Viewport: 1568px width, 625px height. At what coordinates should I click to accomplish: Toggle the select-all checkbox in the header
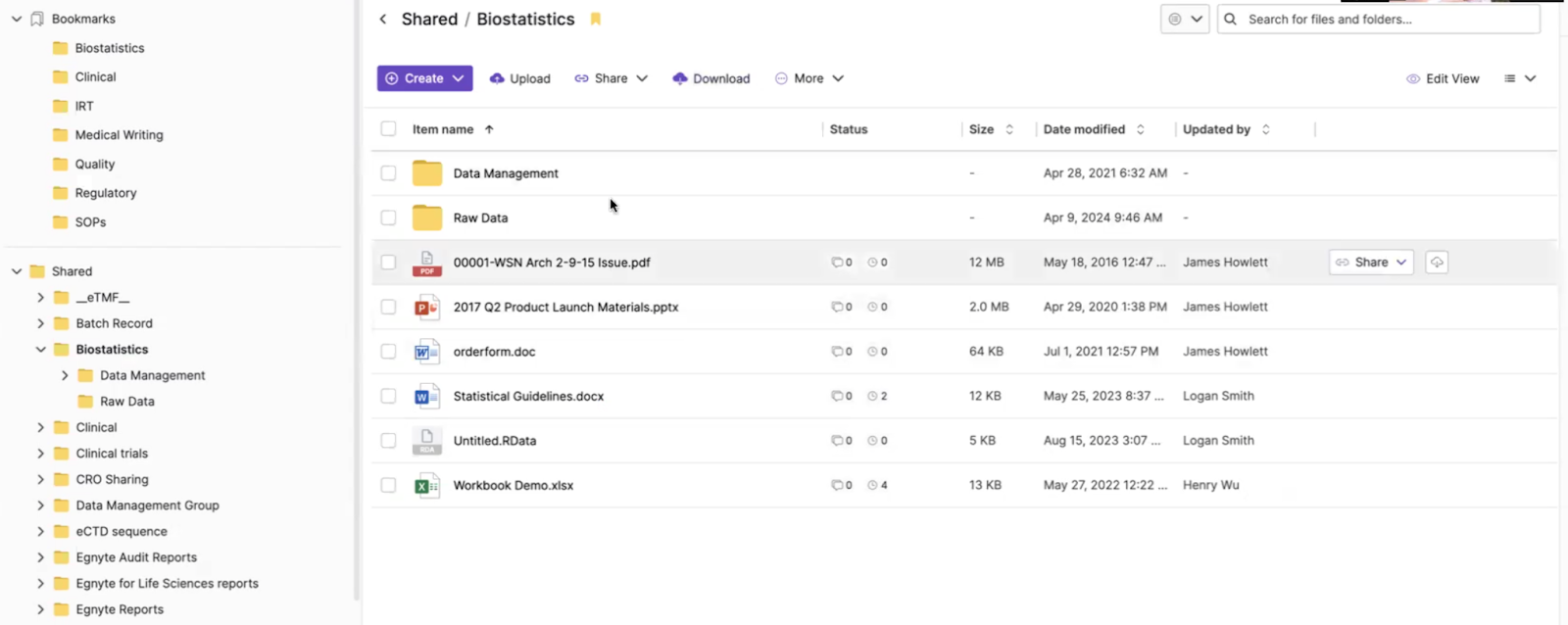point(389,129)
